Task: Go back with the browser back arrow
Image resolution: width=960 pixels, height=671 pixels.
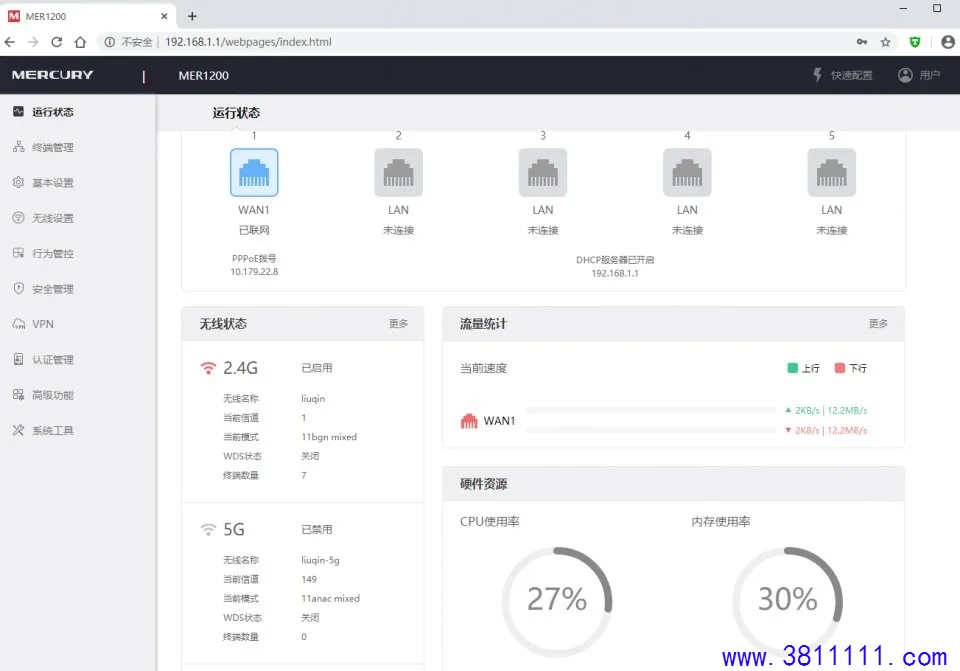Action: click(x=10, y=42)
